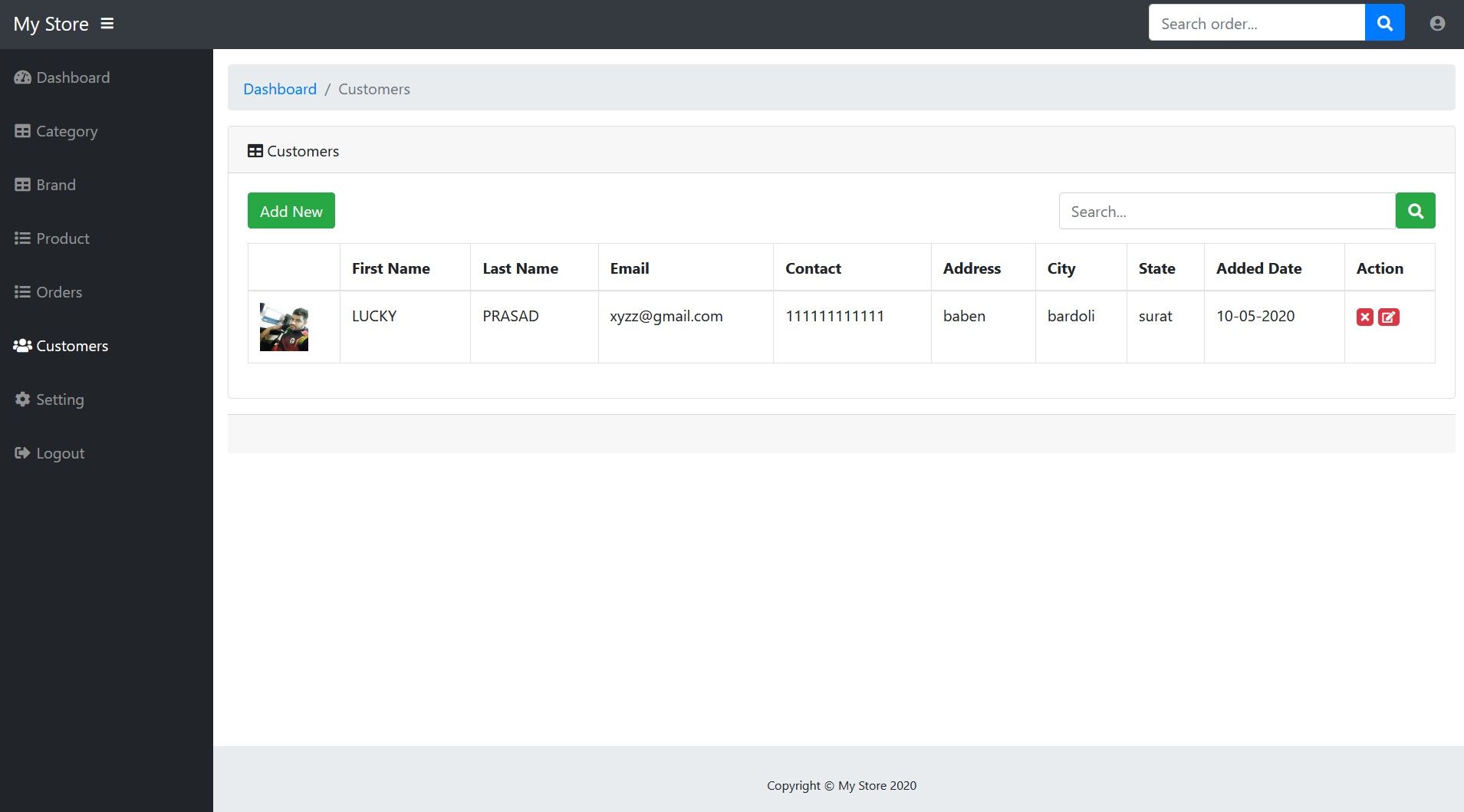
Task: Click the blue order search magnifier button
Action: click(1385, 22)
